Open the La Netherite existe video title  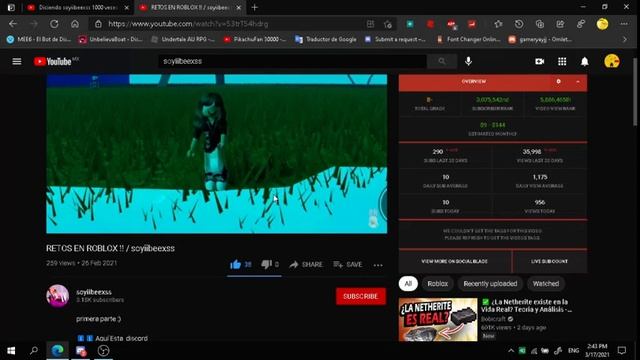point(527,306)
